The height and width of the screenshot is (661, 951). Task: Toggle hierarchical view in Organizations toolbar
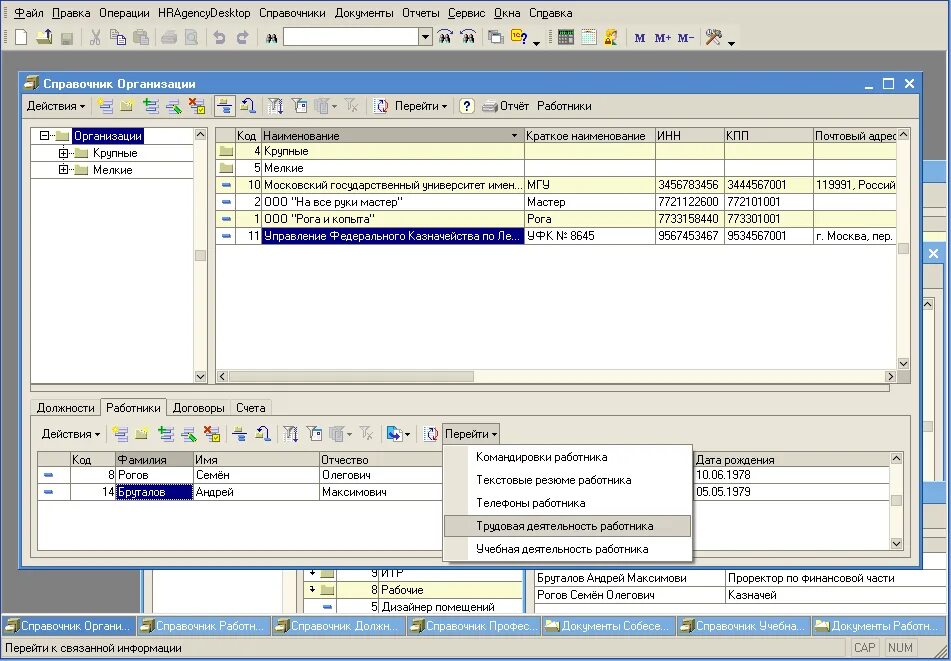[224, 106]
